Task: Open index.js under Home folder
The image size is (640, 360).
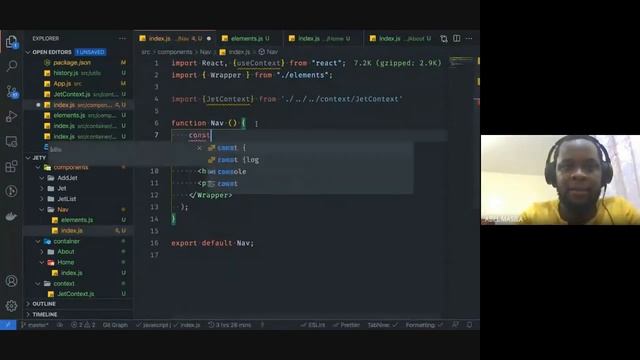Action: tap(79, 273)
